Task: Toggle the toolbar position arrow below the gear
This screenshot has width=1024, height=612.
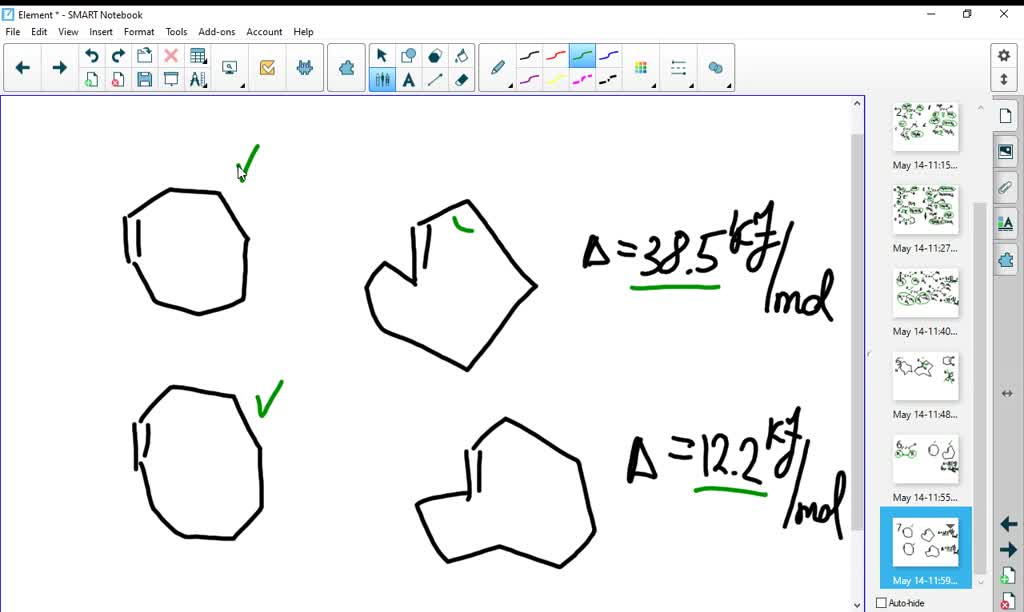Action: (x=1005, y=80)
